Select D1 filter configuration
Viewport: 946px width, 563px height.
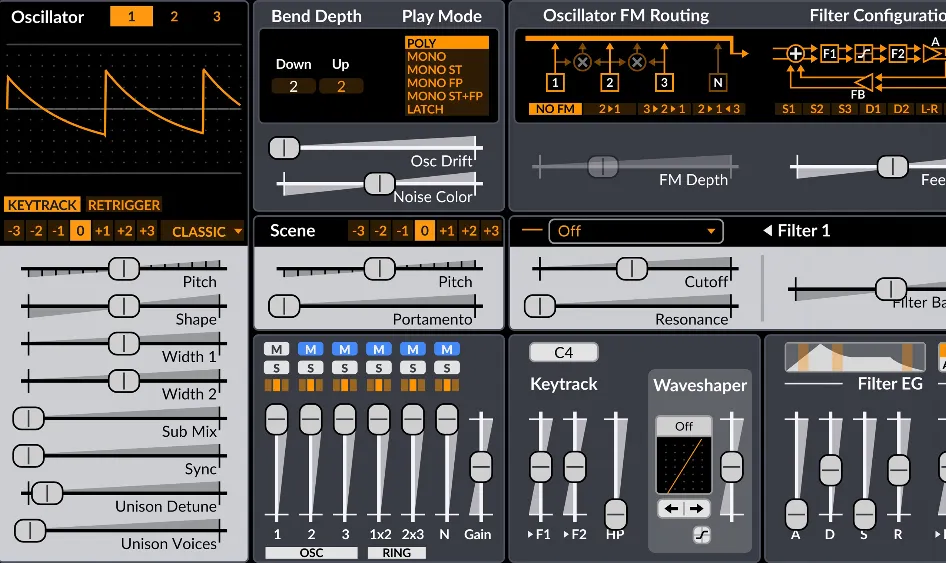(x=873, y=109)
